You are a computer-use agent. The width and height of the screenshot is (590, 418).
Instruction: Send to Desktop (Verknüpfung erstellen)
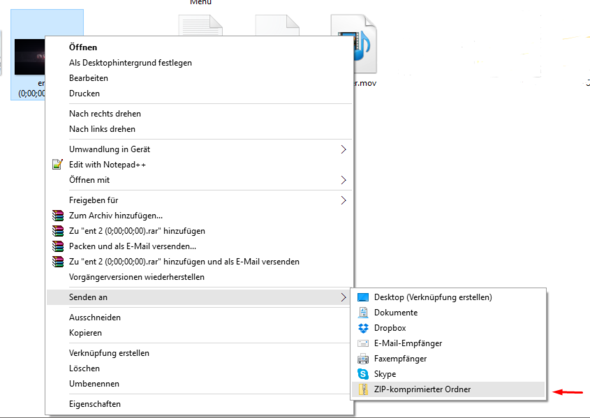click(448, 297)
